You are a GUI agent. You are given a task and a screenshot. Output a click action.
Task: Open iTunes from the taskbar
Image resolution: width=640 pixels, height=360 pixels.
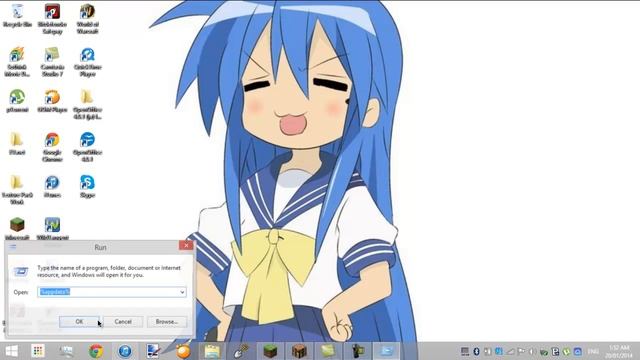click(125, 351)
